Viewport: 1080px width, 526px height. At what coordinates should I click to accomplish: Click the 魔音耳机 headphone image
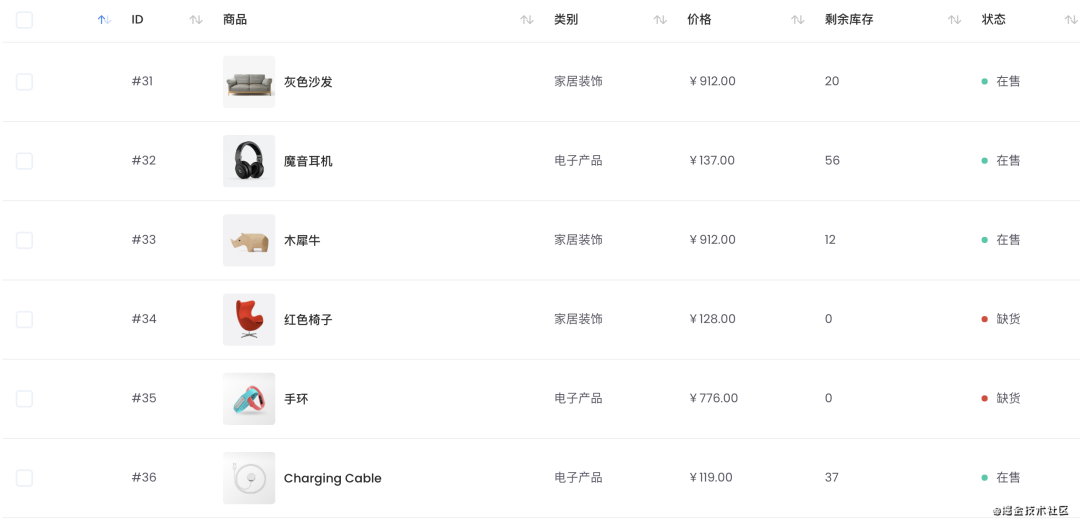coord(249,161)
